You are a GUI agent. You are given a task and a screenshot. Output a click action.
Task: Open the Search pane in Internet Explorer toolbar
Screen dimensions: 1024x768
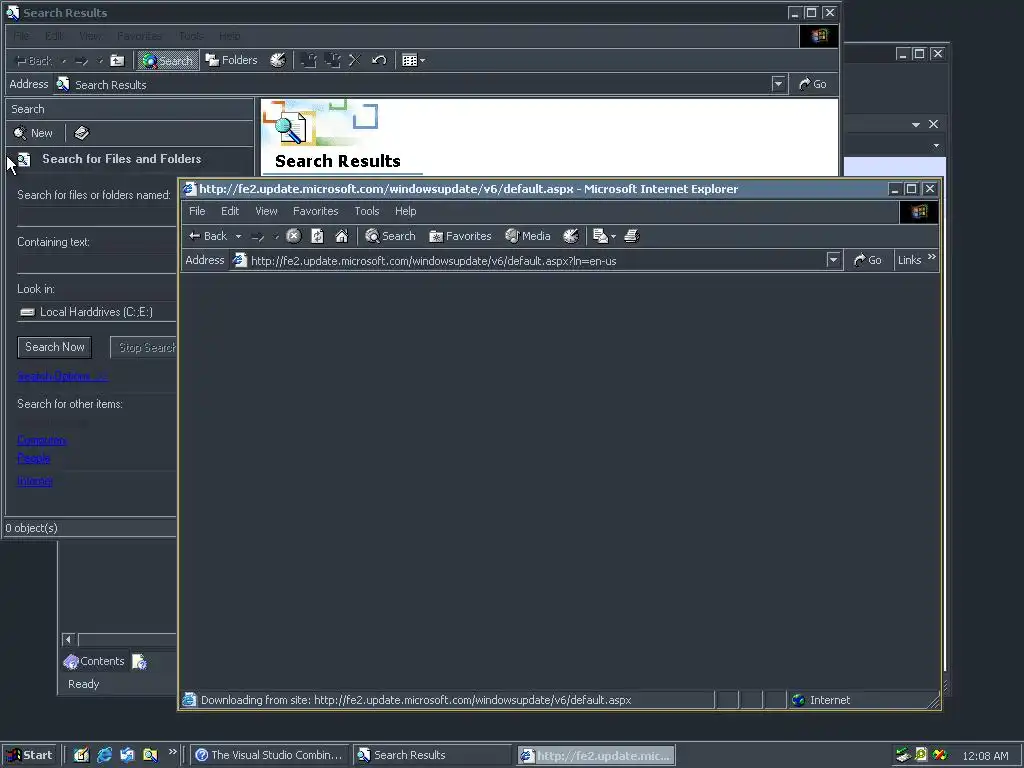(391, 236)
